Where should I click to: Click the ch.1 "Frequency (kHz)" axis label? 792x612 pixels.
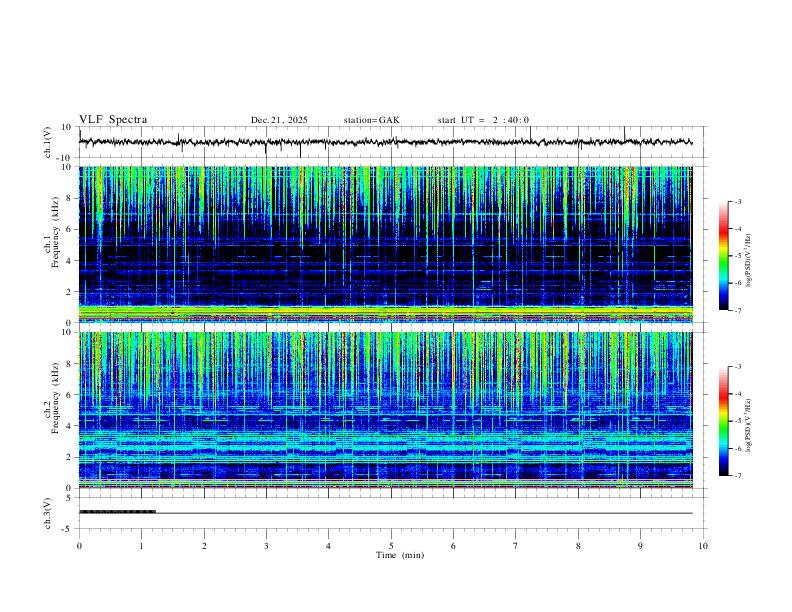click(55, 233)
